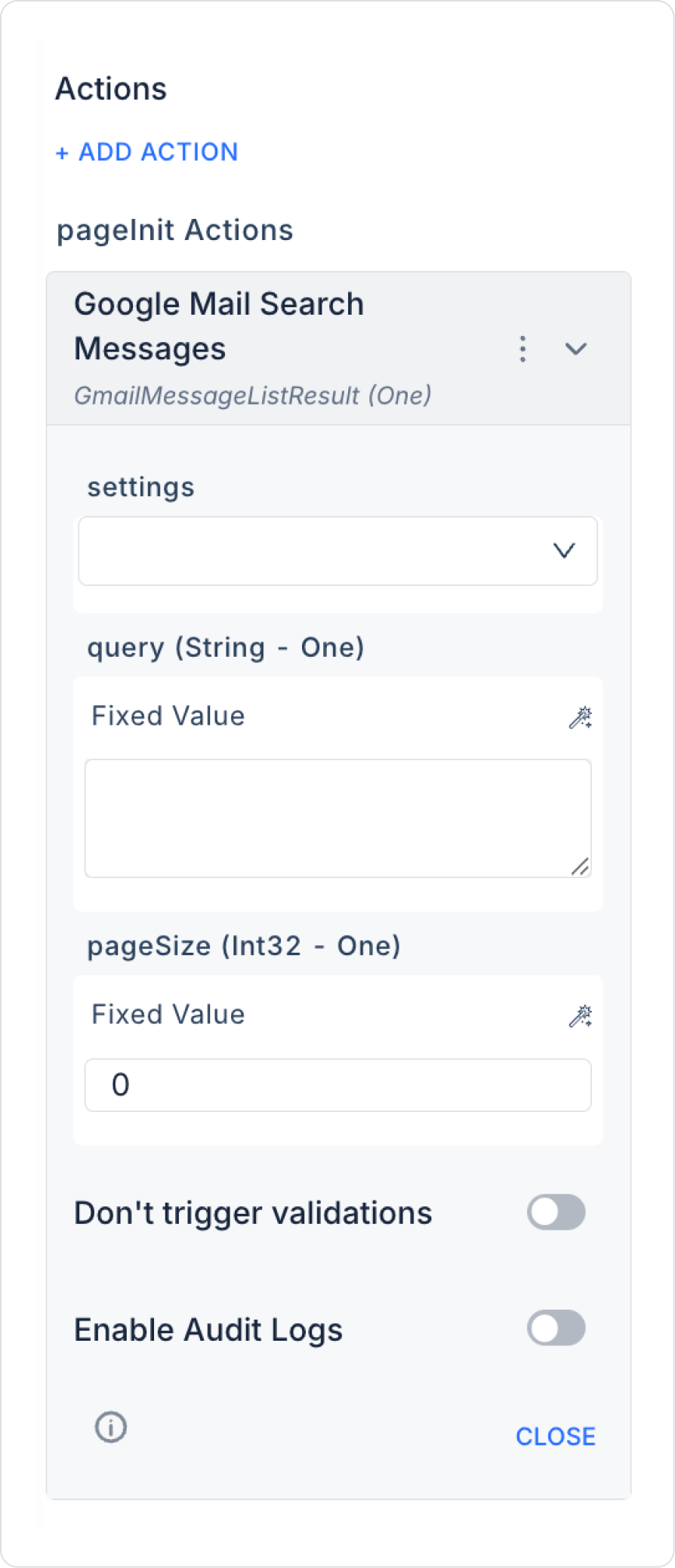Click the resize handle of query text area

[x=580, y=867]
